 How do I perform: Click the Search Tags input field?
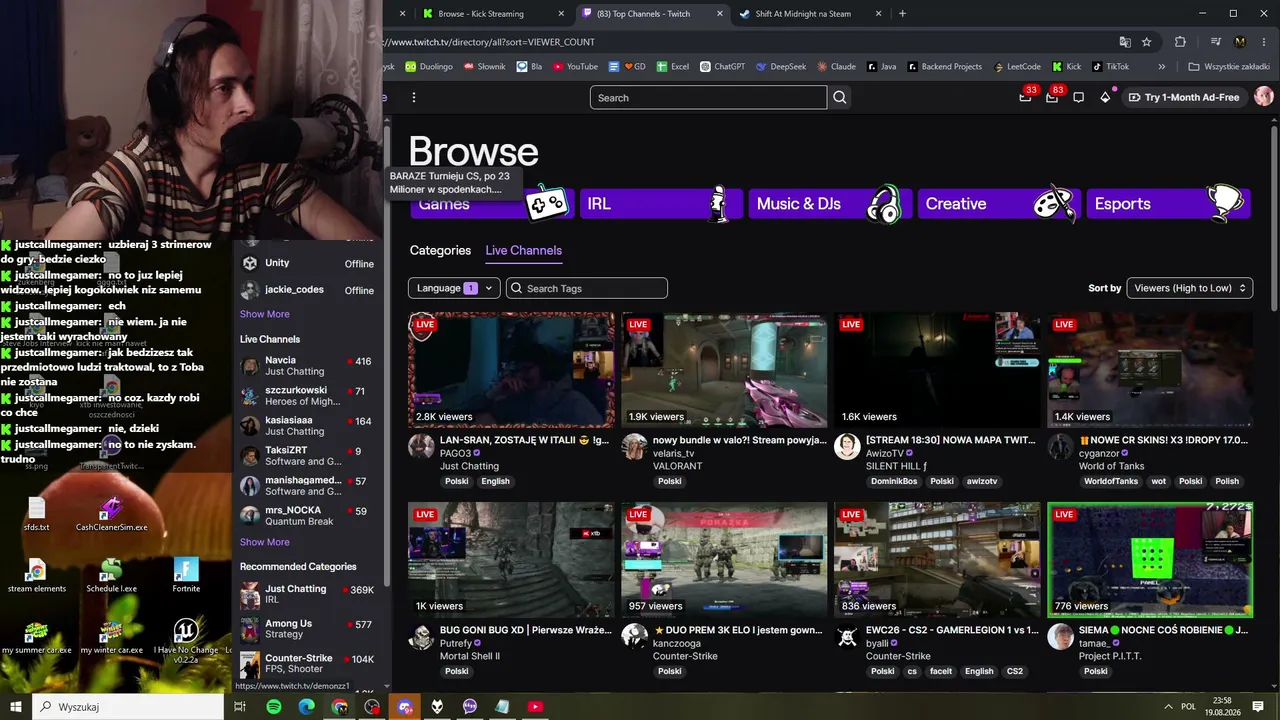pyautogui.click(x=587, y=288)
